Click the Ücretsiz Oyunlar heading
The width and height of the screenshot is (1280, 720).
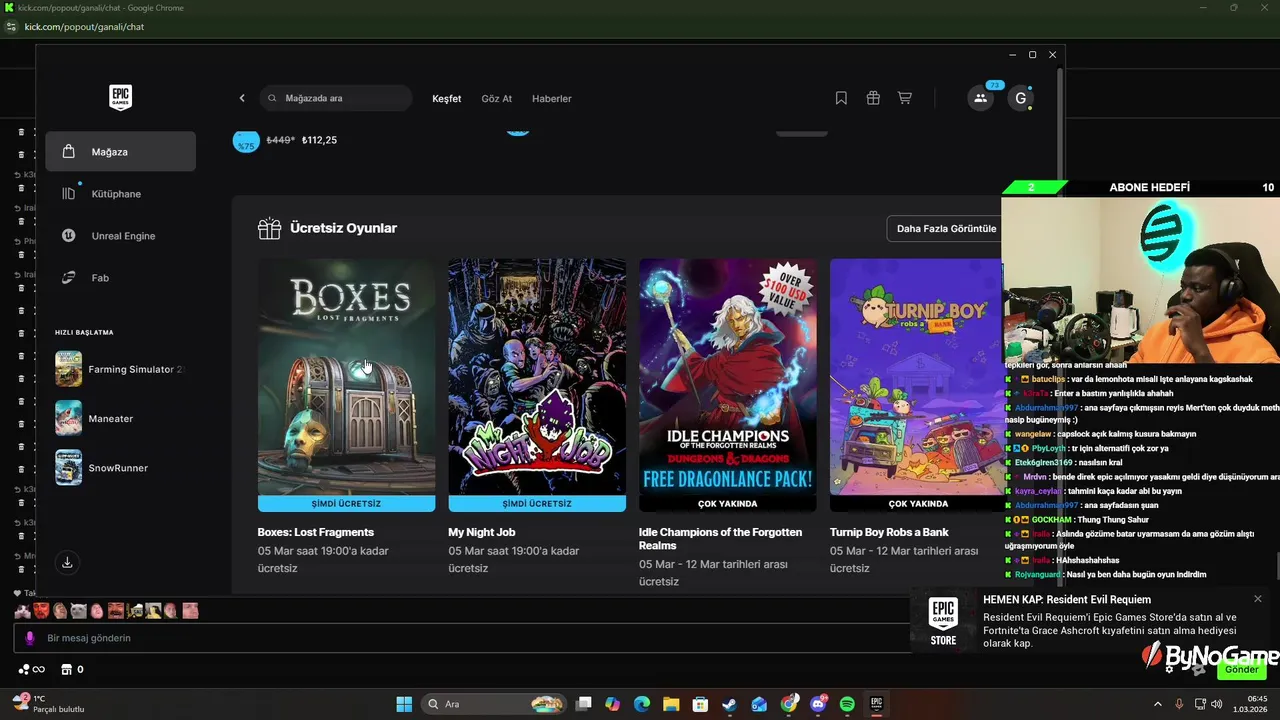pyautogui.click(x=343, y=228)
